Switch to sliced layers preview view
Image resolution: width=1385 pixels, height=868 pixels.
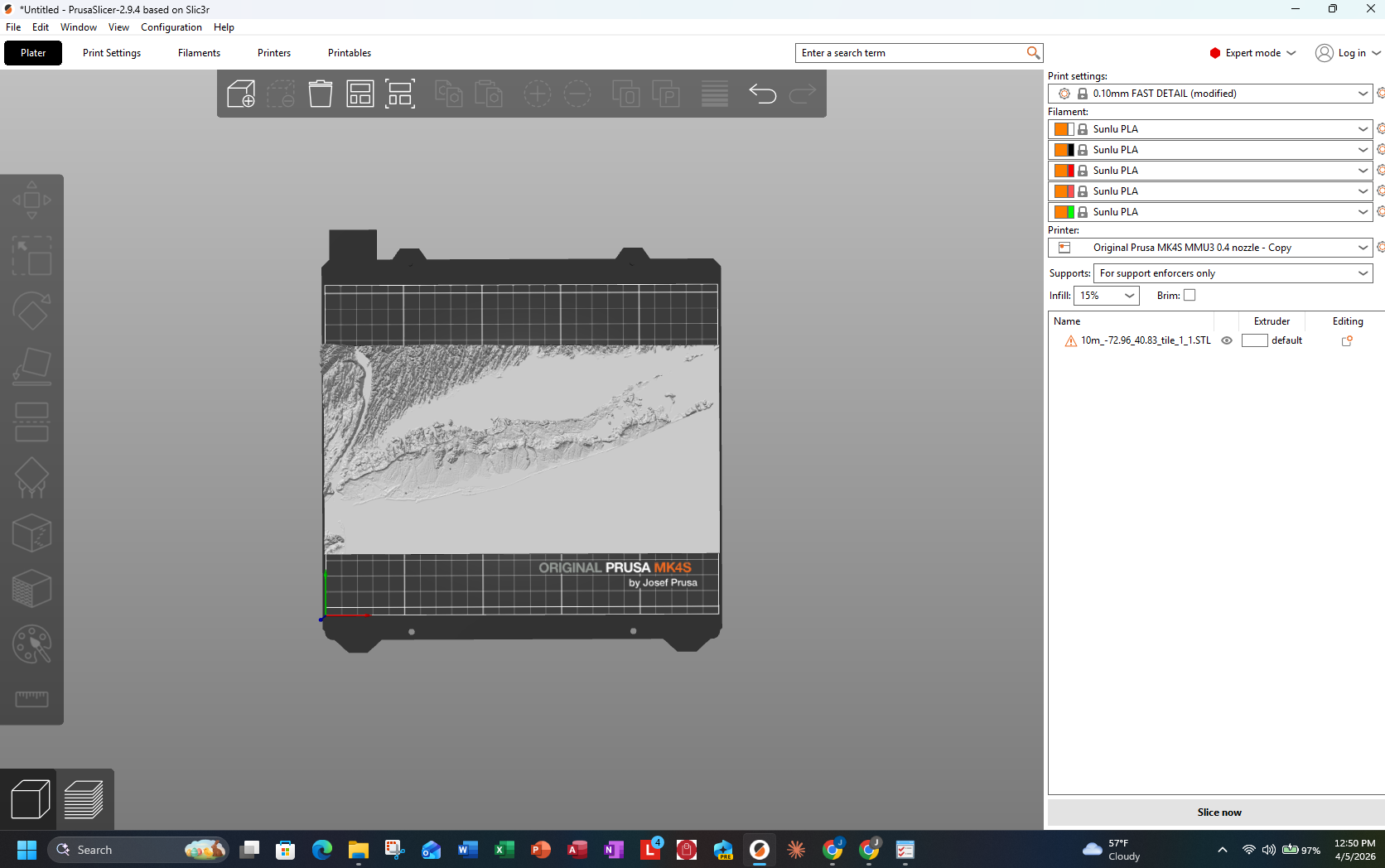pyautogui.click(x=84, y=800)
